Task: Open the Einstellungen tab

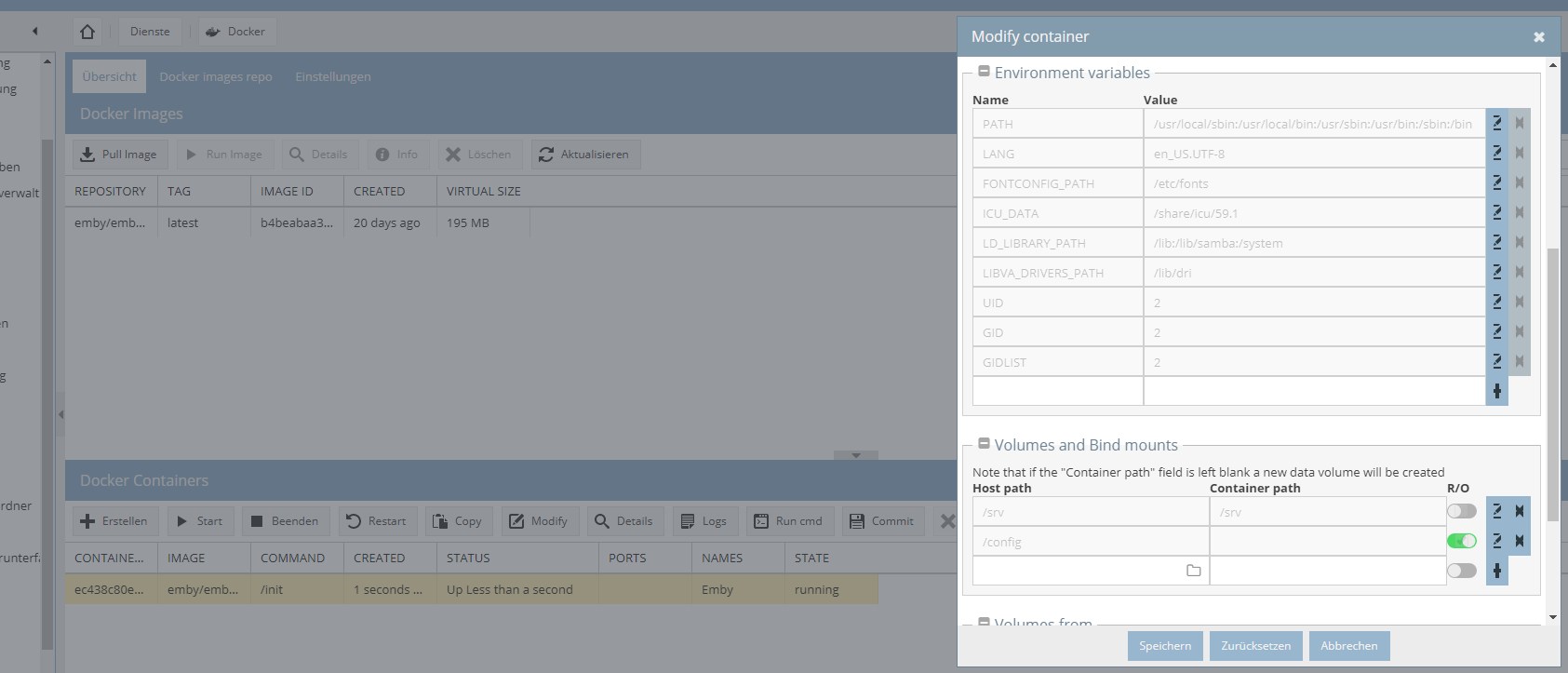Action: [333, 76]
